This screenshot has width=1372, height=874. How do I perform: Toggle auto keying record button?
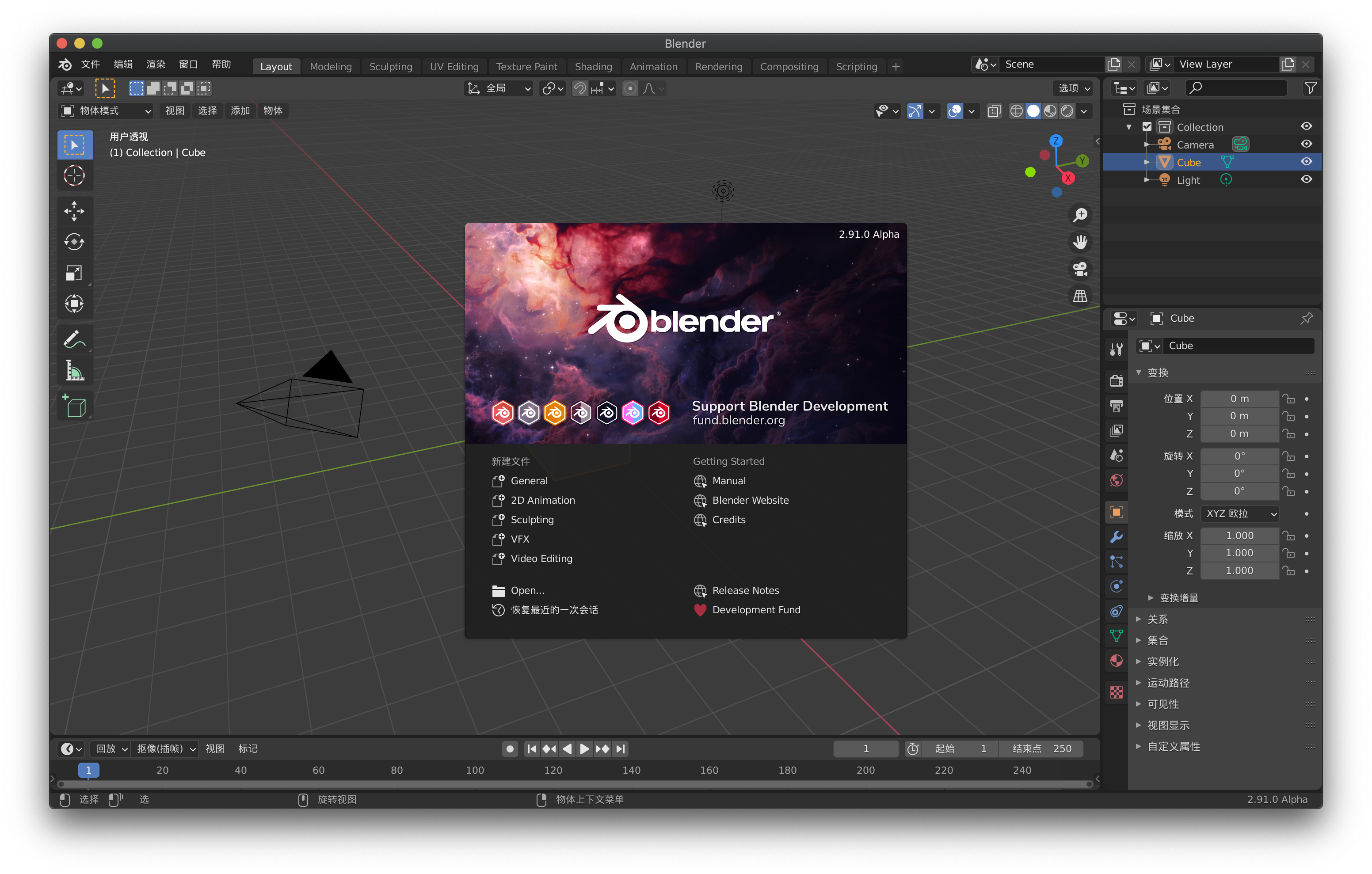click(x=510, y=749)
